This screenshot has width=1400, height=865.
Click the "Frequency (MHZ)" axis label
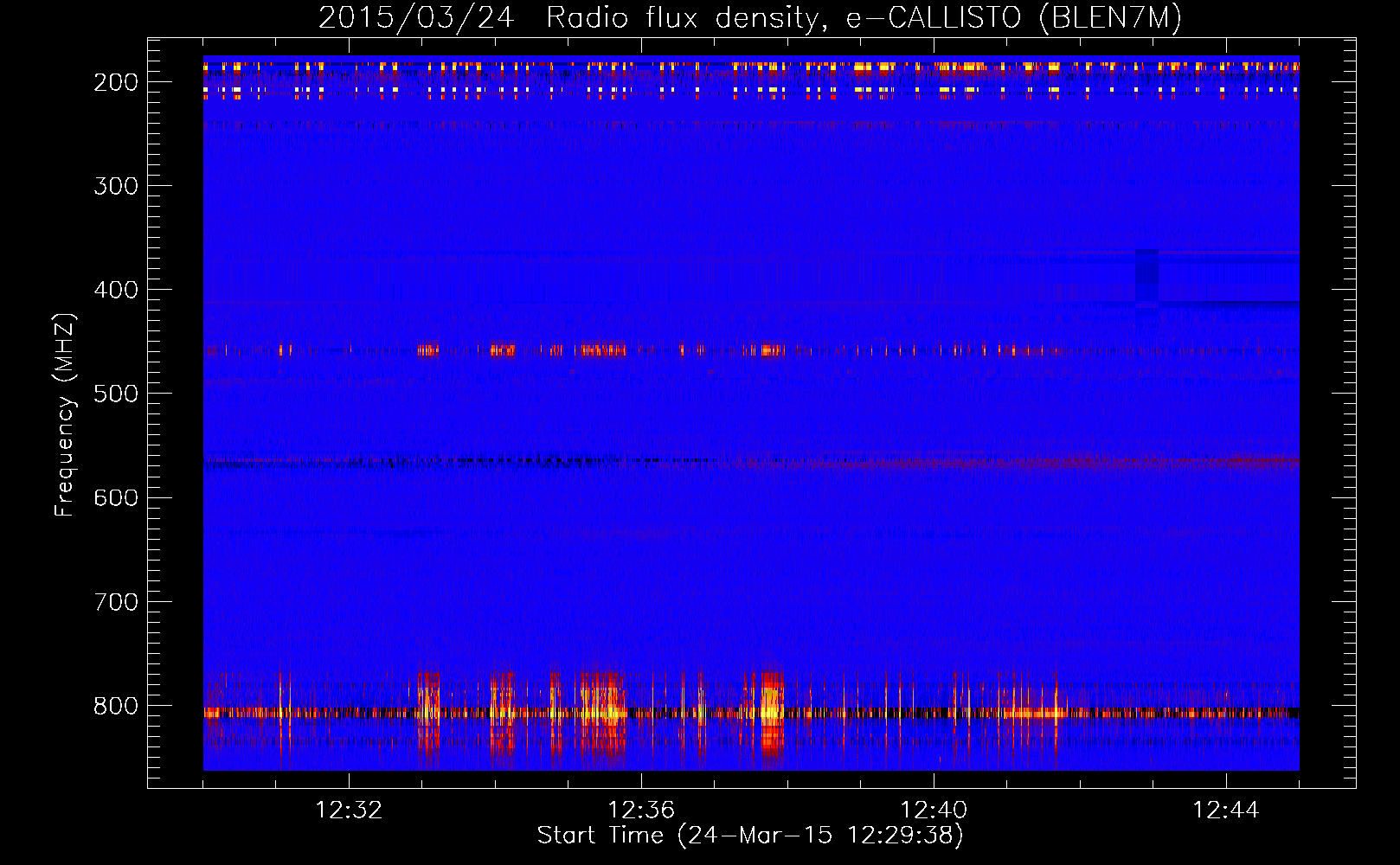(x=66, y=414)
